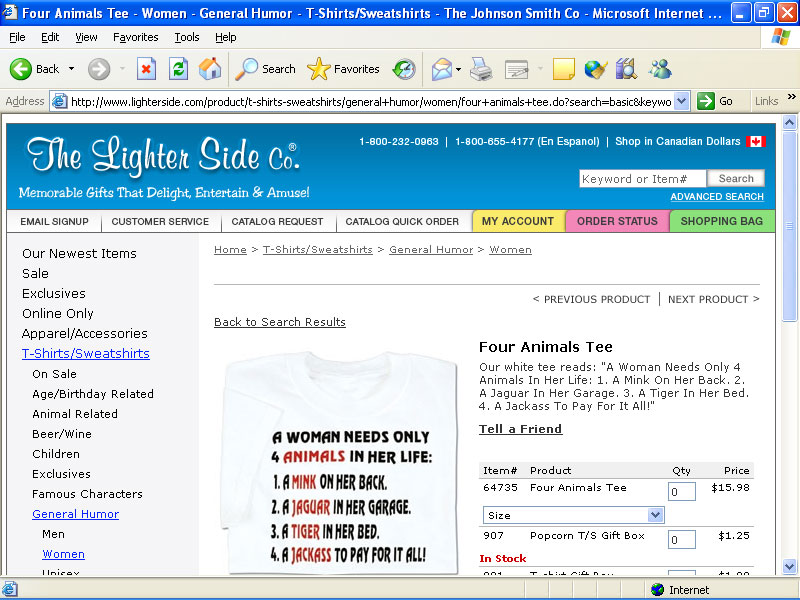Switch to the My Account tab

coord(518,221)
